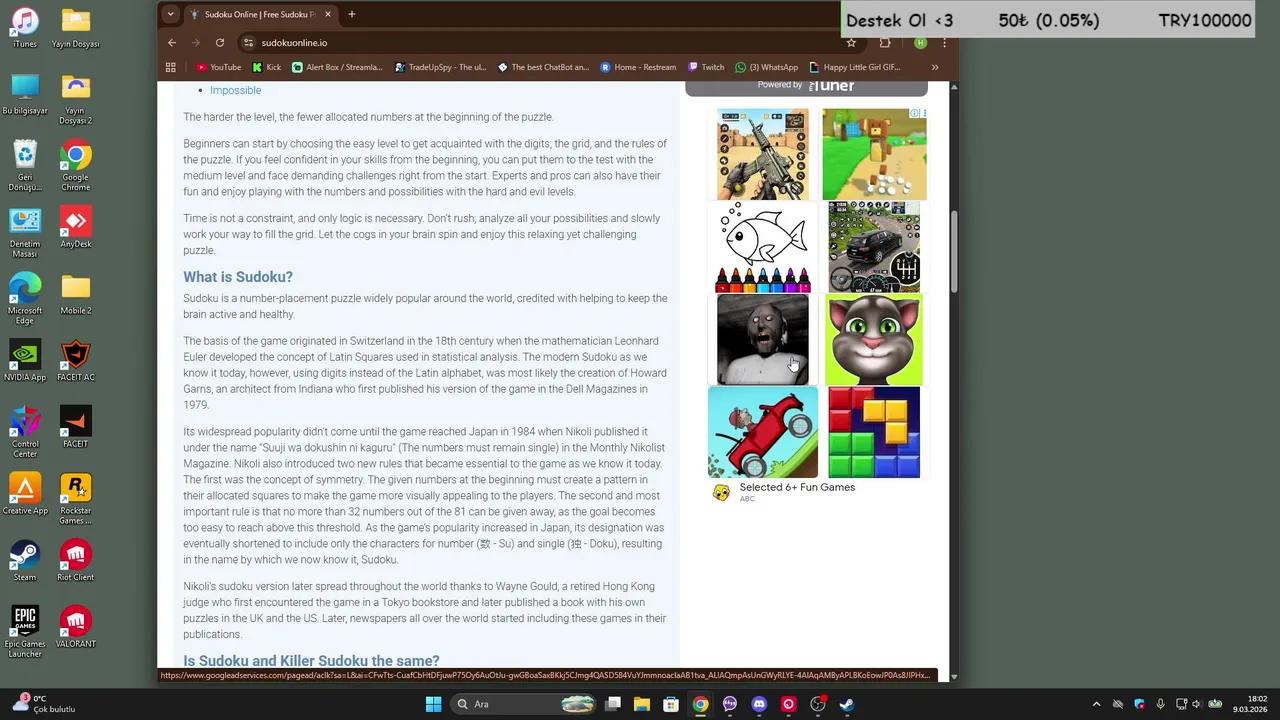Launch AnyDesk from the desktop
1280x720 pixels.
76,227
